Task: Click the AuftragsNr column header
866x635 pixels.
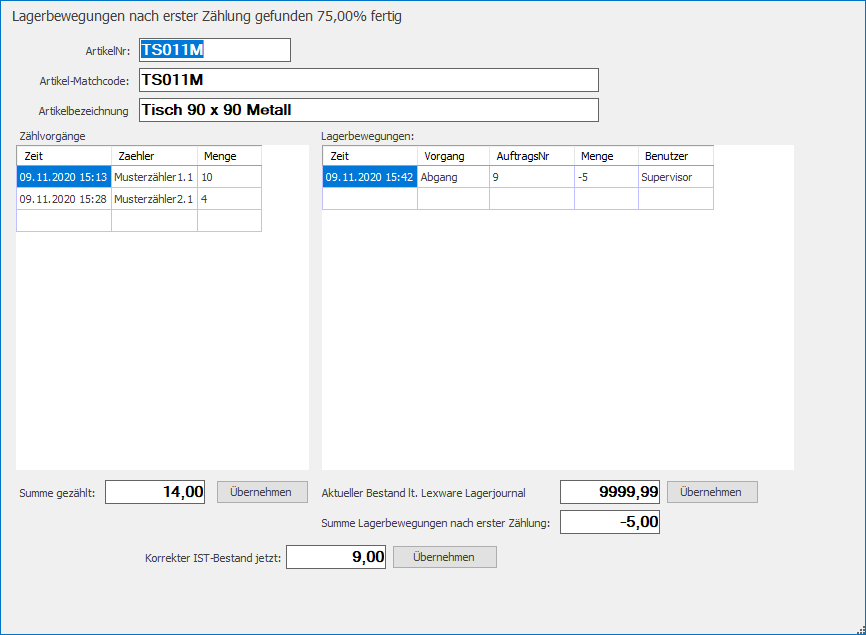Action: [531, 156]
